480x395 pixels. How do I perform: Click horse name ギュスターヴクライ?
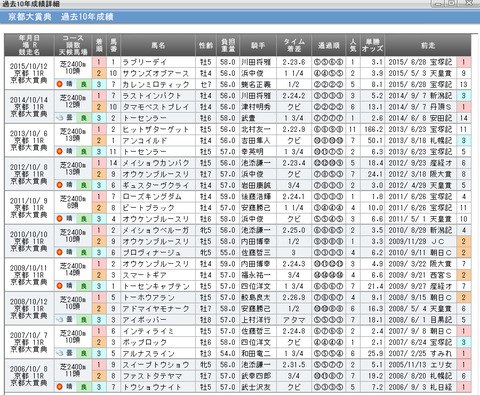click(x=156, y=185)
